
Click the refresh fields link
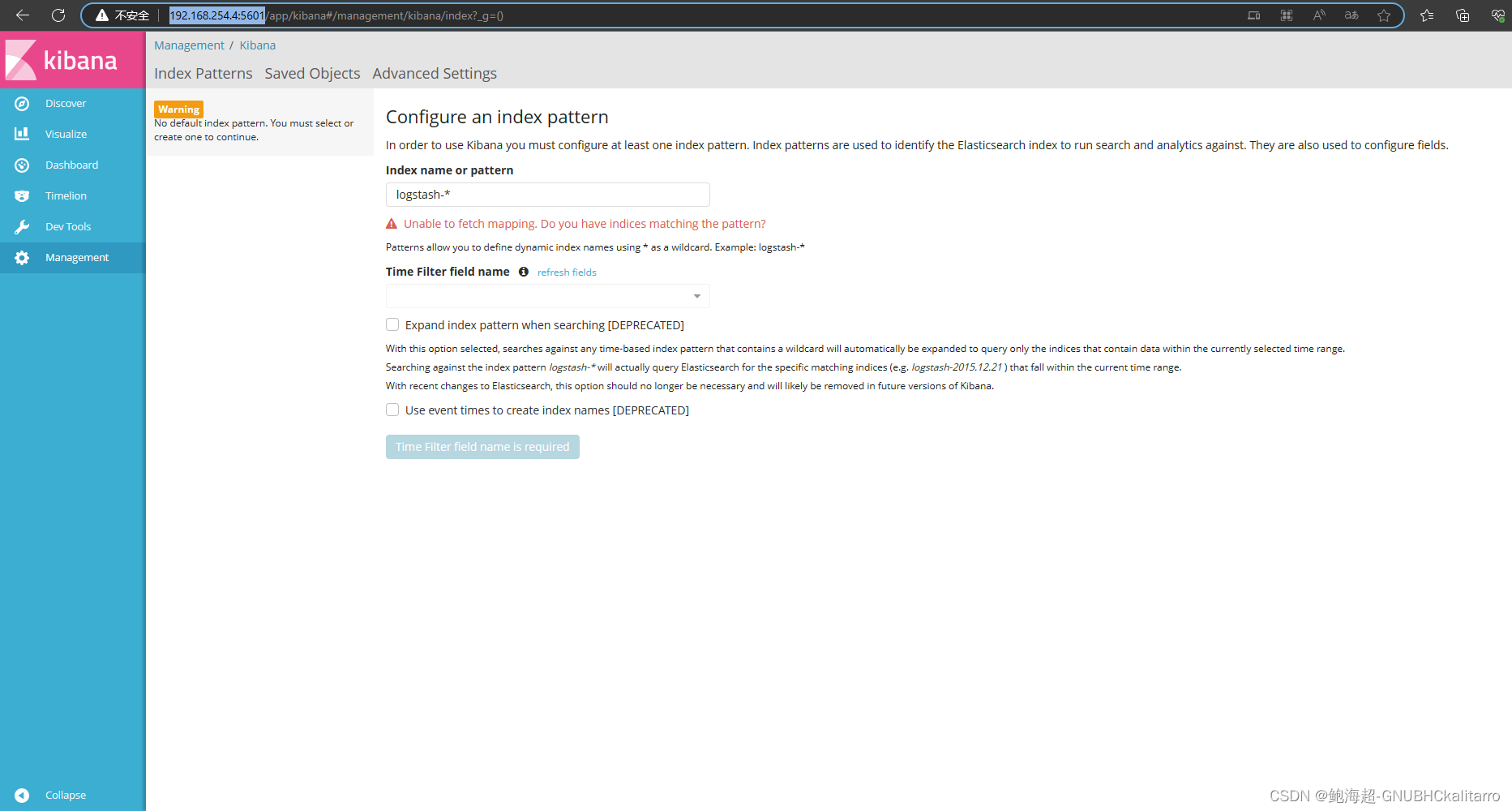point(567,272)
